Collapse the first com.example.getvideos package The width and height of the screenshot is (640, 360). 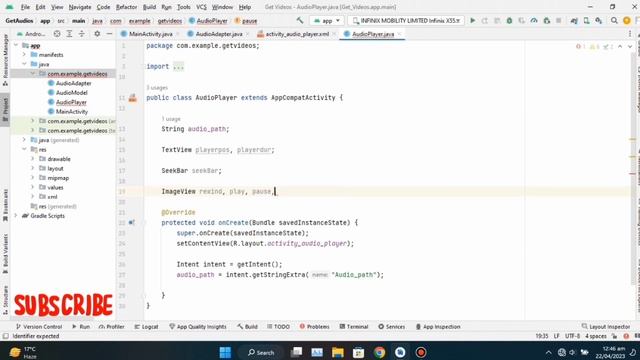pyautogui.click(x=33, y=74)
